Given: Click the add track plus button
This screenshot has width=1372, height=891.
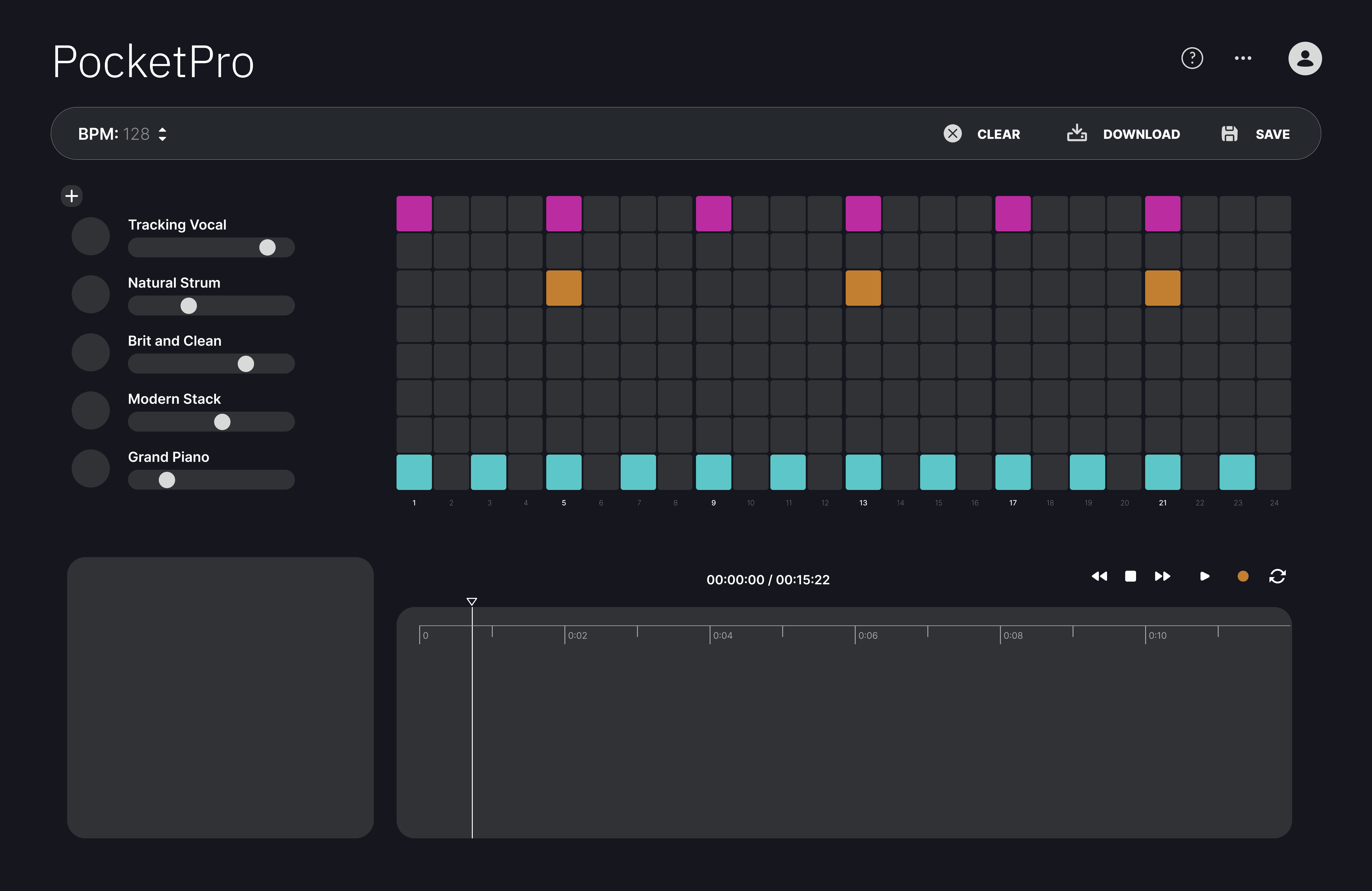Looking at the screenshot, I should click(x=71, y=196).
